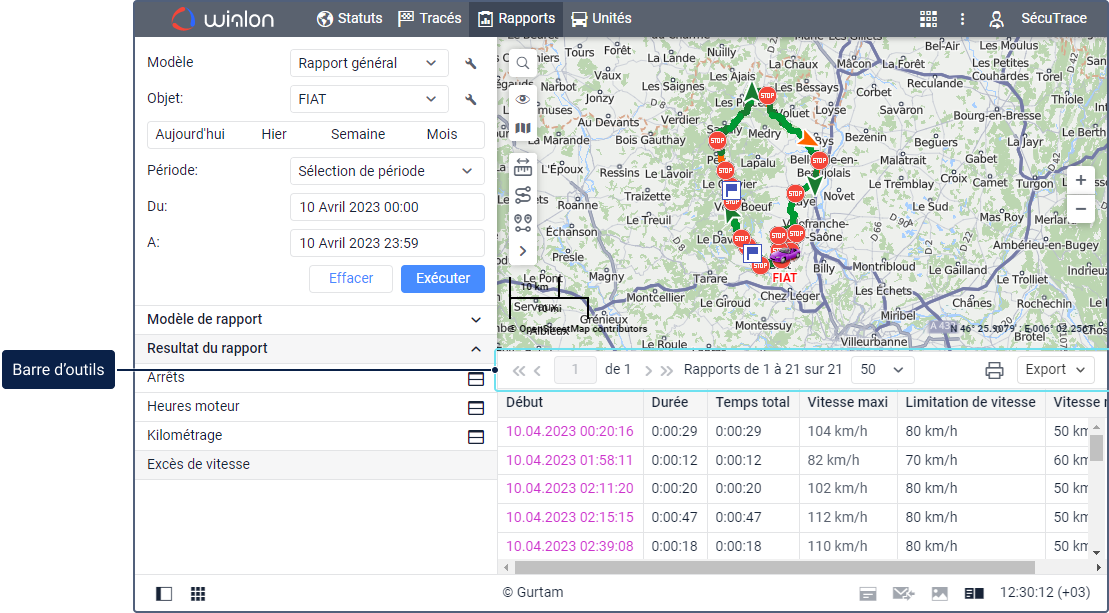The height and width of the screenshot is (613, 1109).
Task: Choose the Hier period shortcut
Action: [x=274, y=134]
